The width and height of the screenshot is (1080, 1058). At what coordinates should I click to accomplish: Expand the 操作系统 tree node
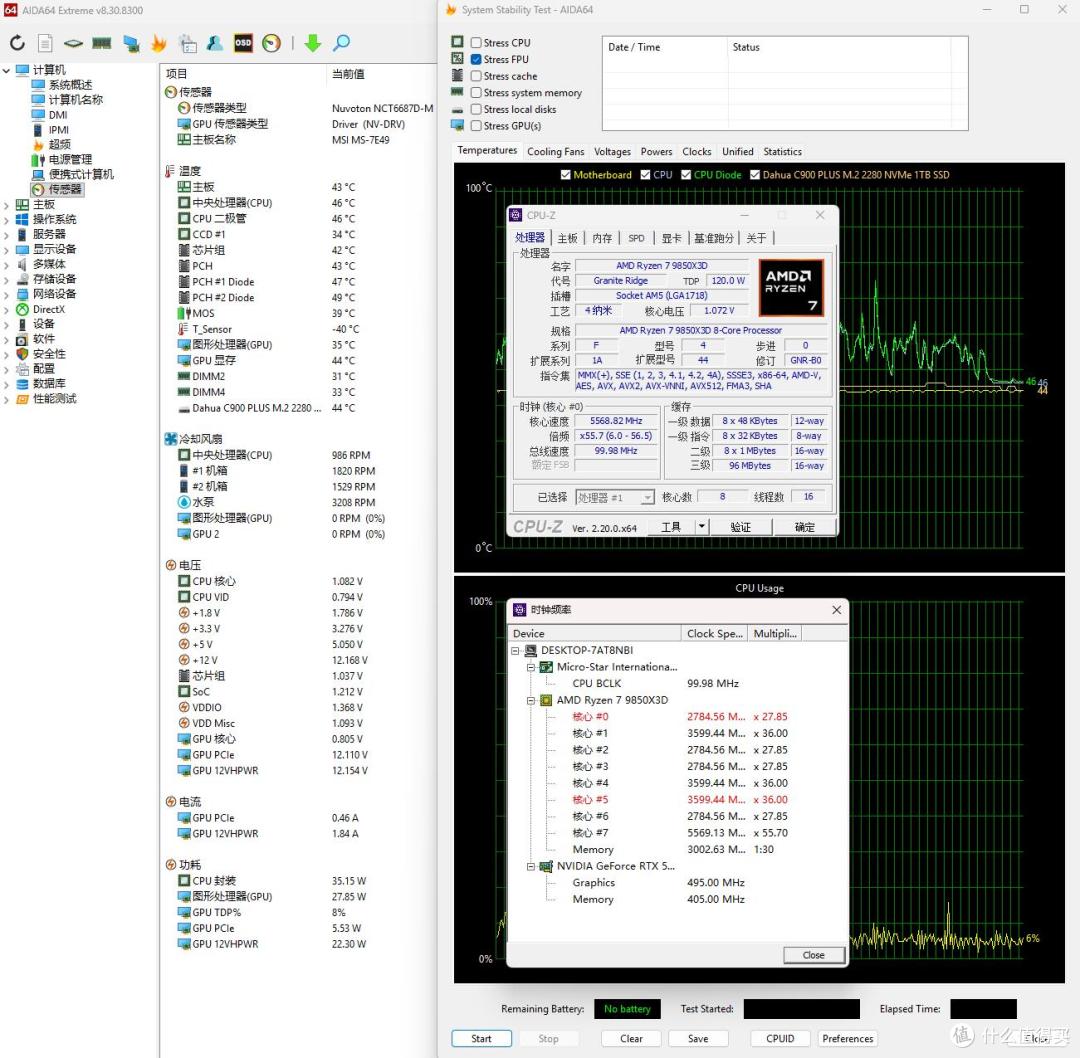pos(6,220)
